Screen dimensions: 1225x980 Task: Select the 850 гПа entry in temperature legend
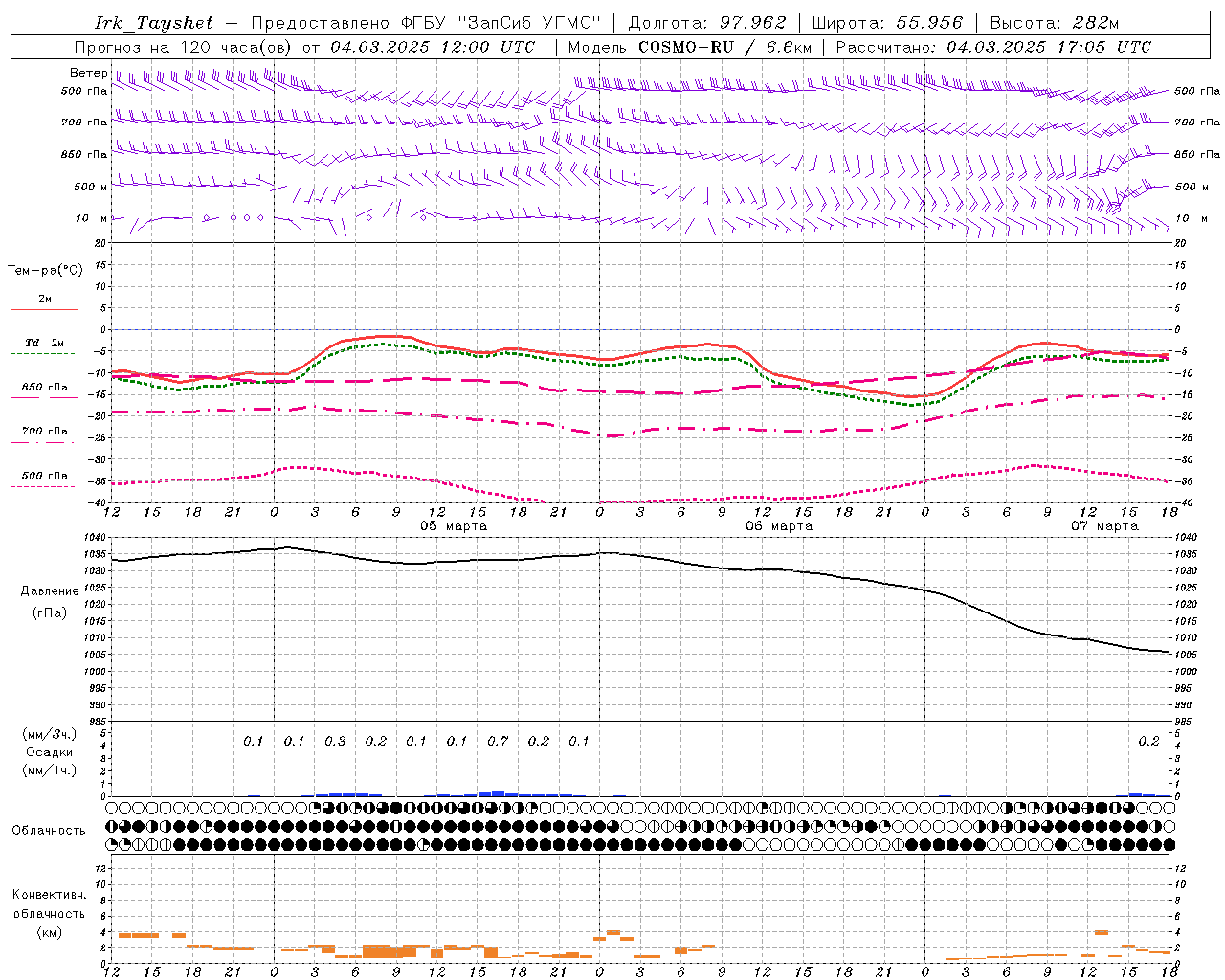[x=45, y=388]
